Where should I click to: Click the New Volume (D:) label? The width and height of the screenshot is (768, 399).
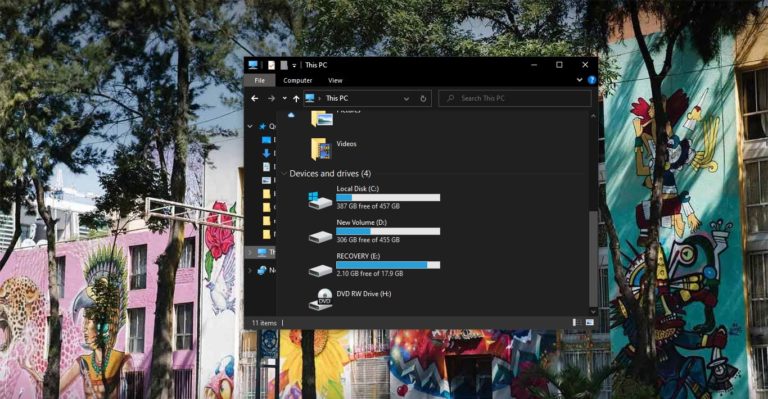pyautogui.click(x=361, y=222)
